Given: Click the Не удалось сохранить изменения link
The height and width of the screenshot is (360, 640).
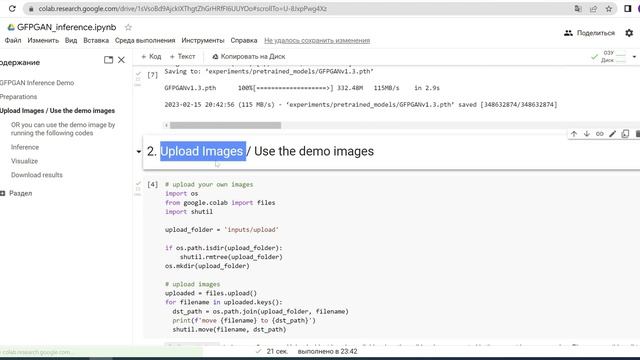Looking at the screenshot, I should (317, 40).
